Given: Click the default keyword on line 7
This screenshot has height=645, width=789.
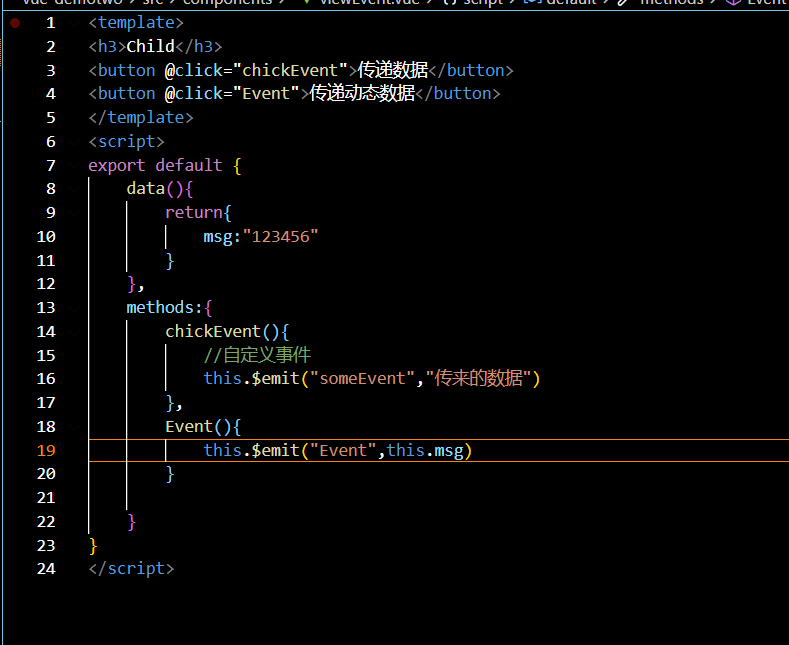Looking at the screenshot, I should click(x=189, y=166).
